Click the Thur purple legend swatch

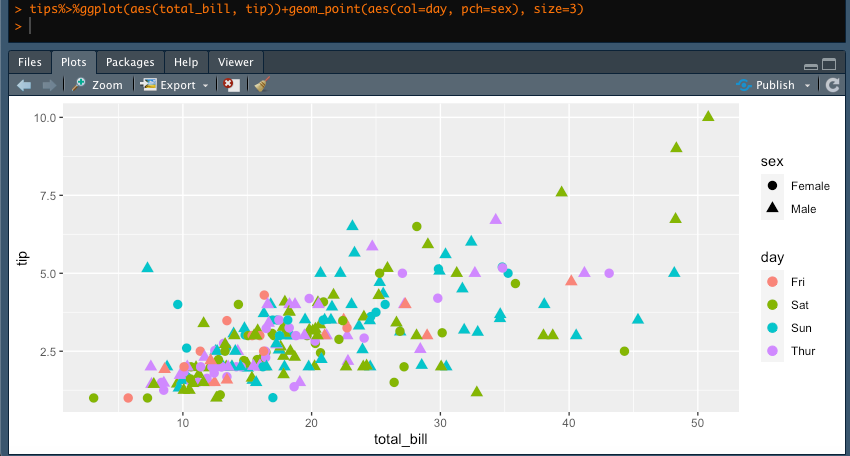click(x=772, y=351)
